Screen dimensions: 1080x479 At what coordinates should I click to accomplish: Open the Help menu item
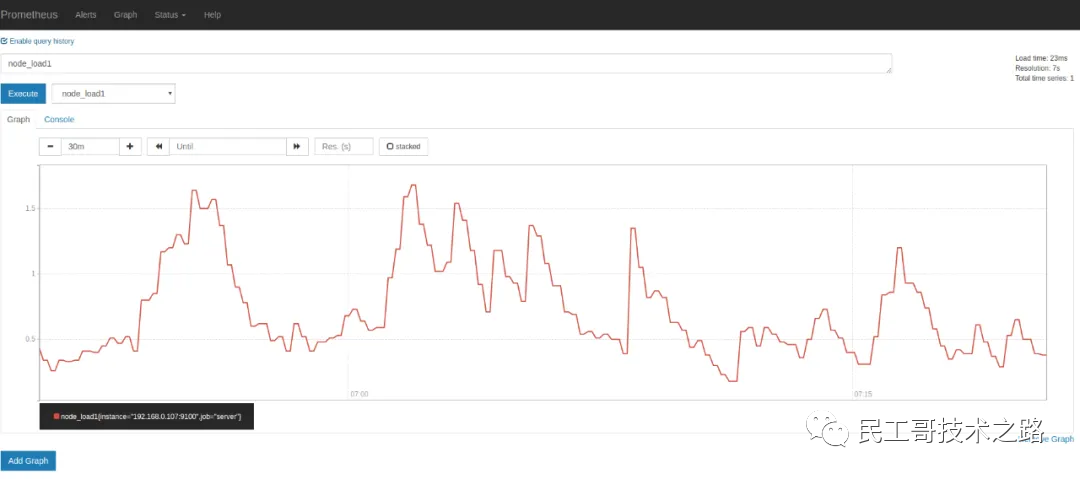pos(212,14)
